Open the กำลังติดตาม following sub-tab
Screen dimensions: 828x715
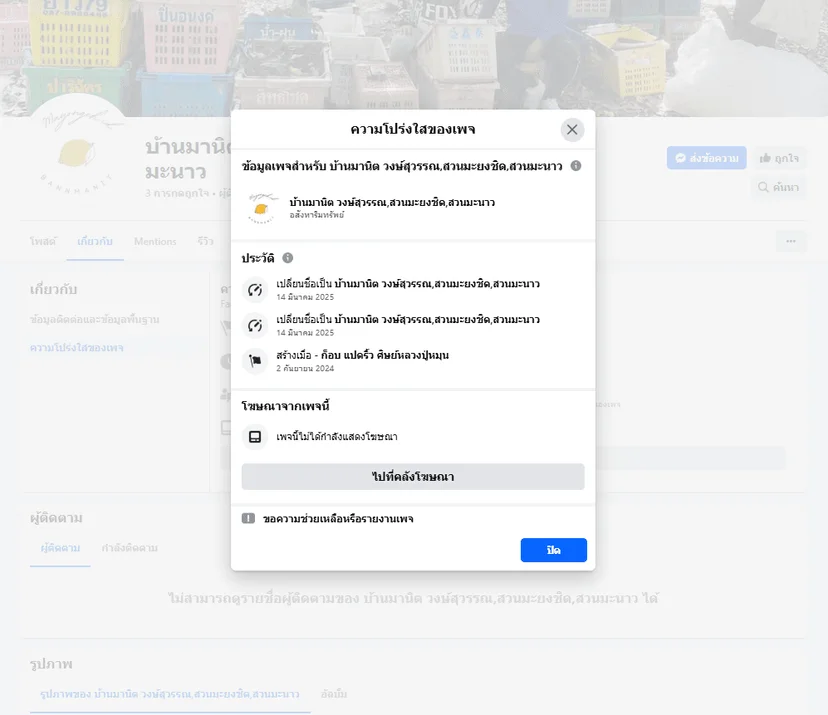click(x=130, y=548)
